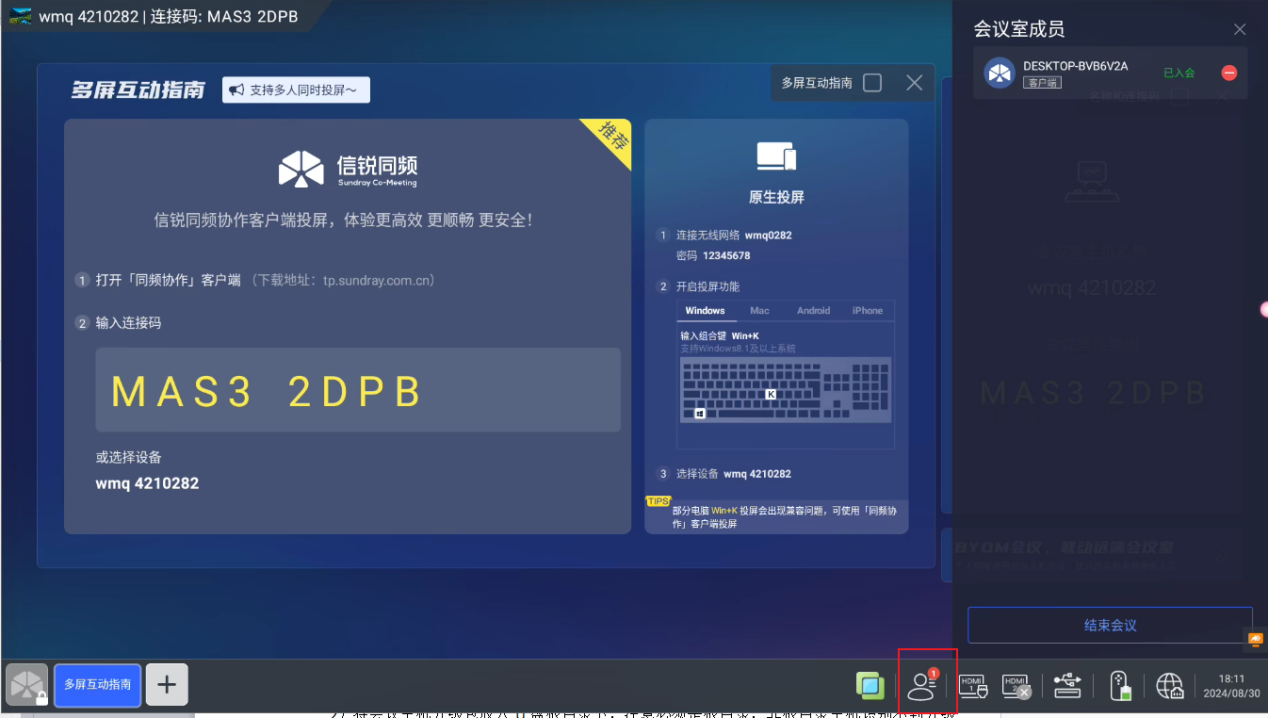This screenshot has height=718, width=1268.
Task: Open the green multi-window screens icon
Action: tap(870, 685)
